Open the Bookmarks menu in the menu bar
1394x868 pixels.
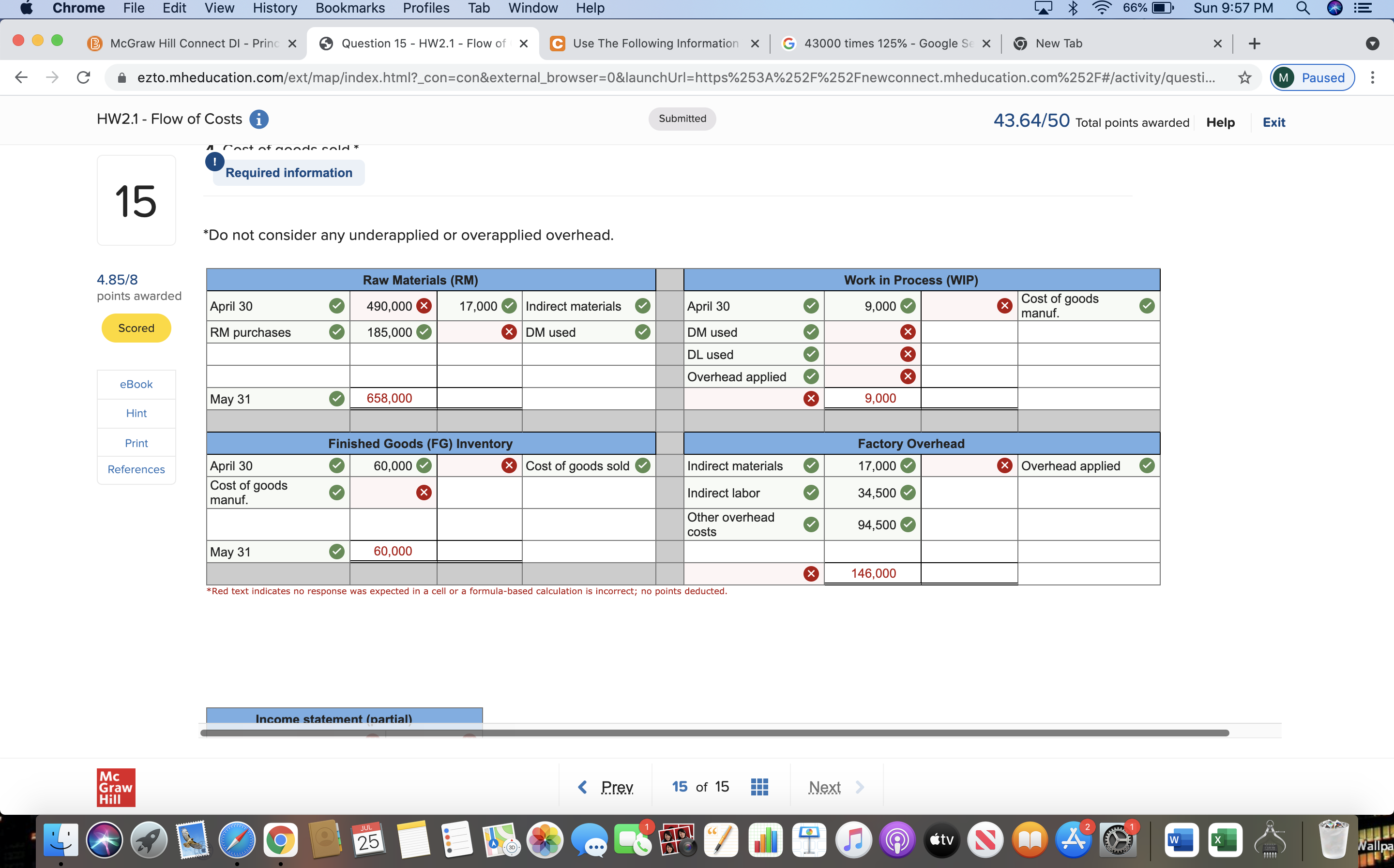click(x=349, y=9)
